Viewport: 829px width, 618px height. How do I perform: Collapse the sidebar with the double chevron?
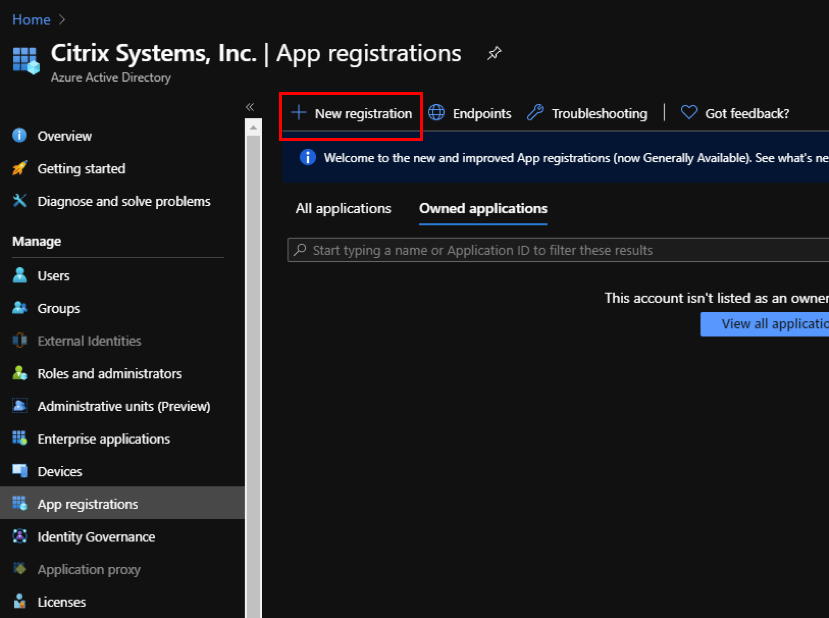[x=250, y=107]
